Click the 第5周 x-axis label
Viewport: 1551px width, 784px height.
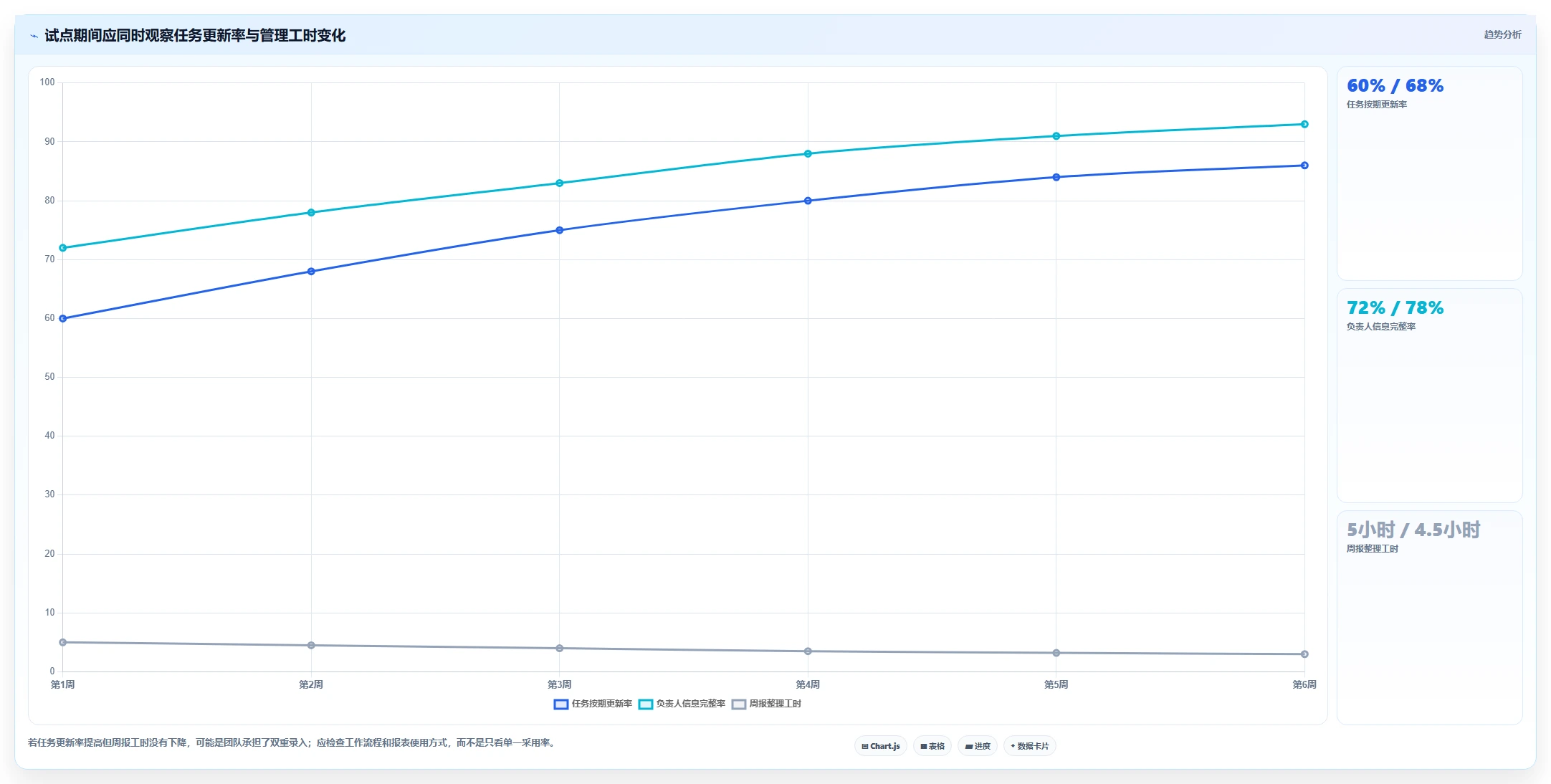click(1056, 684)
